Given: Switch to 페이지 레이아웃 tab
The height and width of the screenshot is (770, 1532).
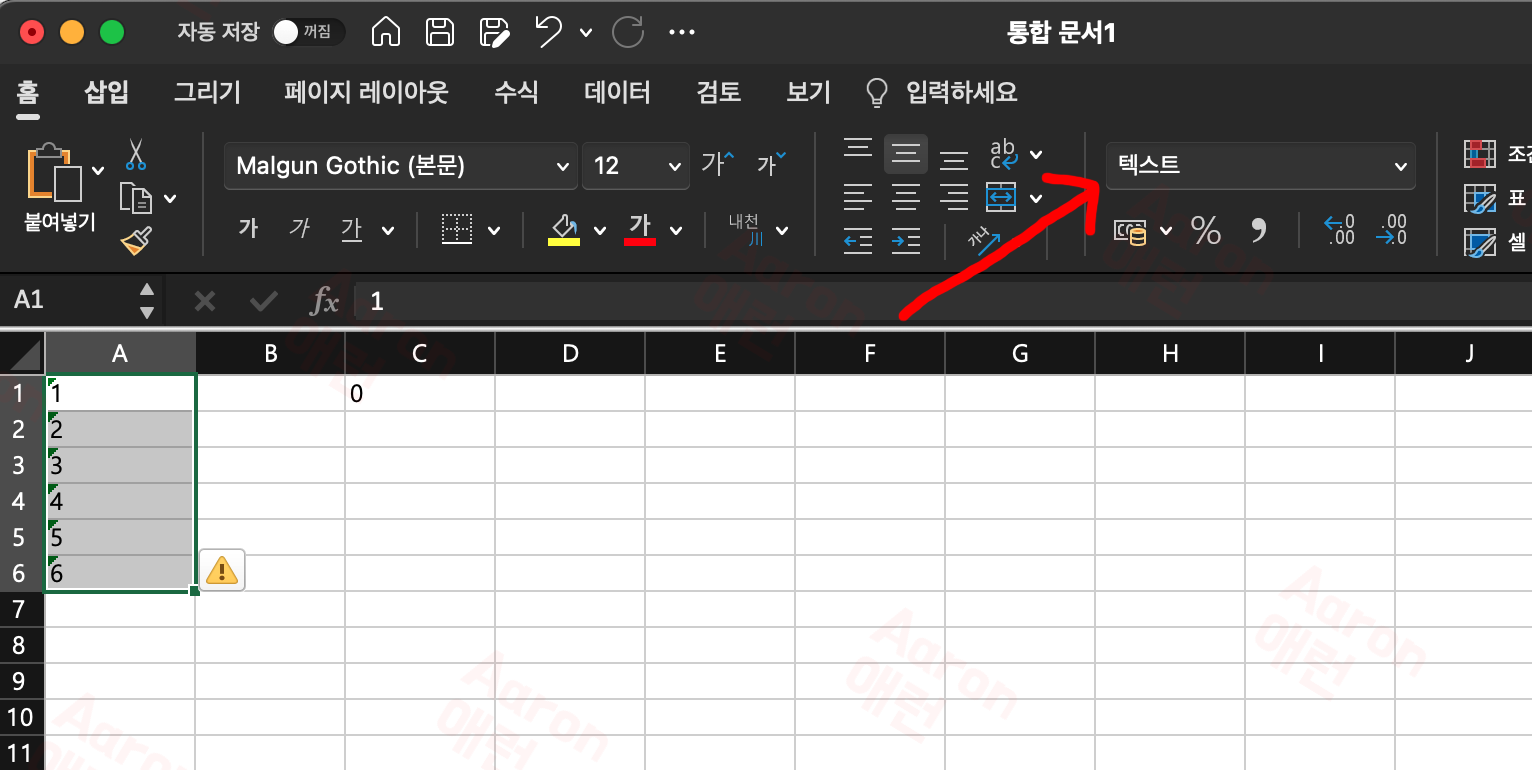Looking at the screenshot, I should tap(366, 93).
